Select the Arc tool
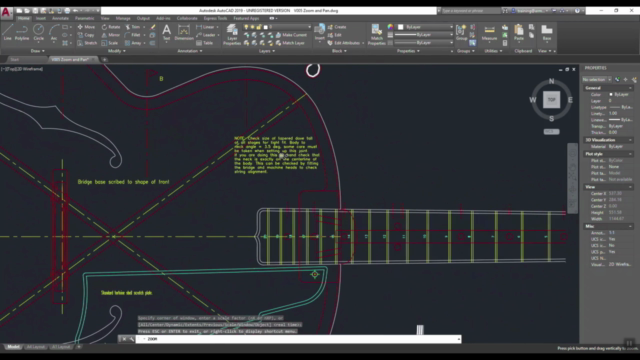 coord(54,32)
